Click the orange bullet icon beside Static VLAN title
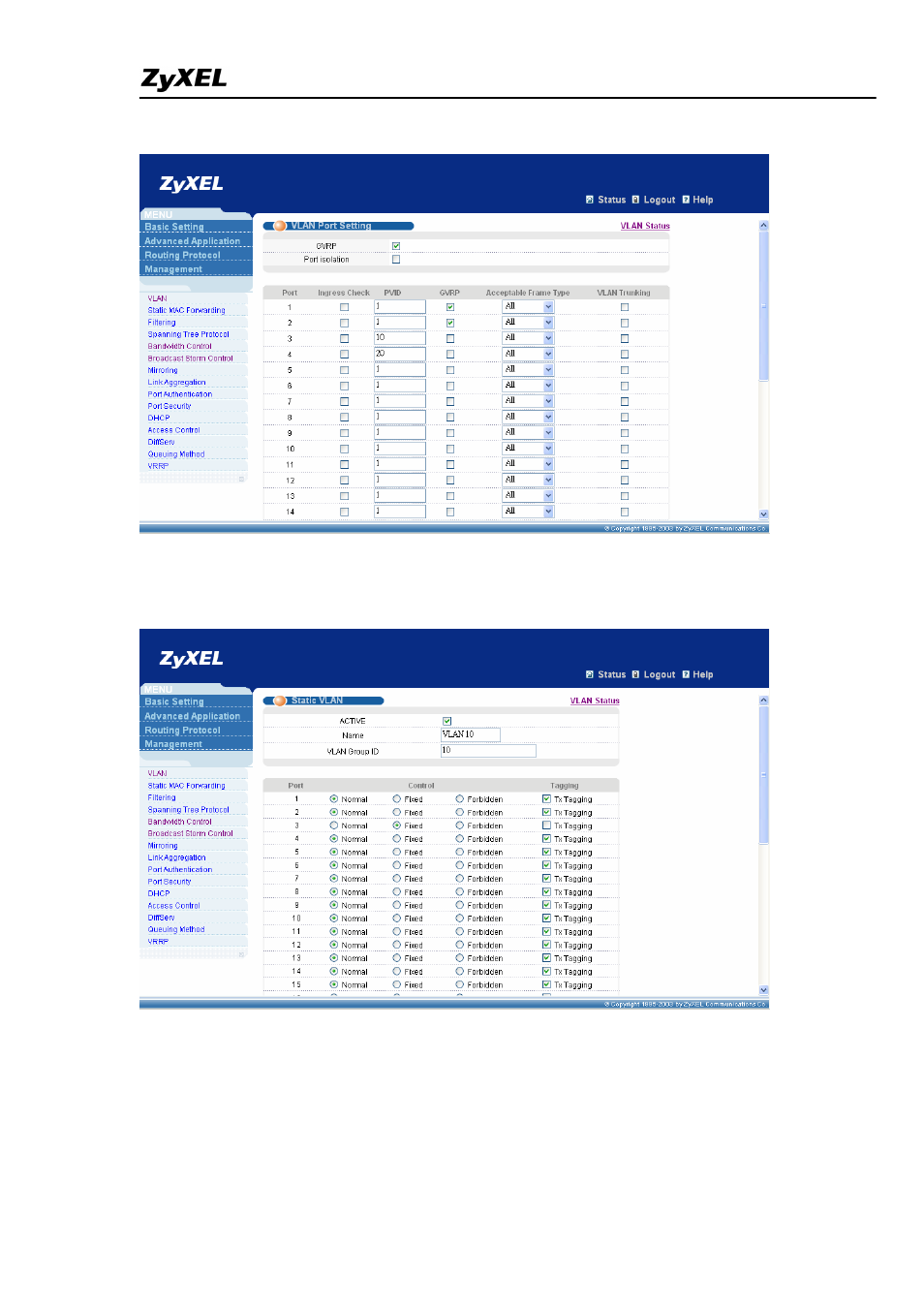Screen dimensions: 924x1308 click(280, 701)
